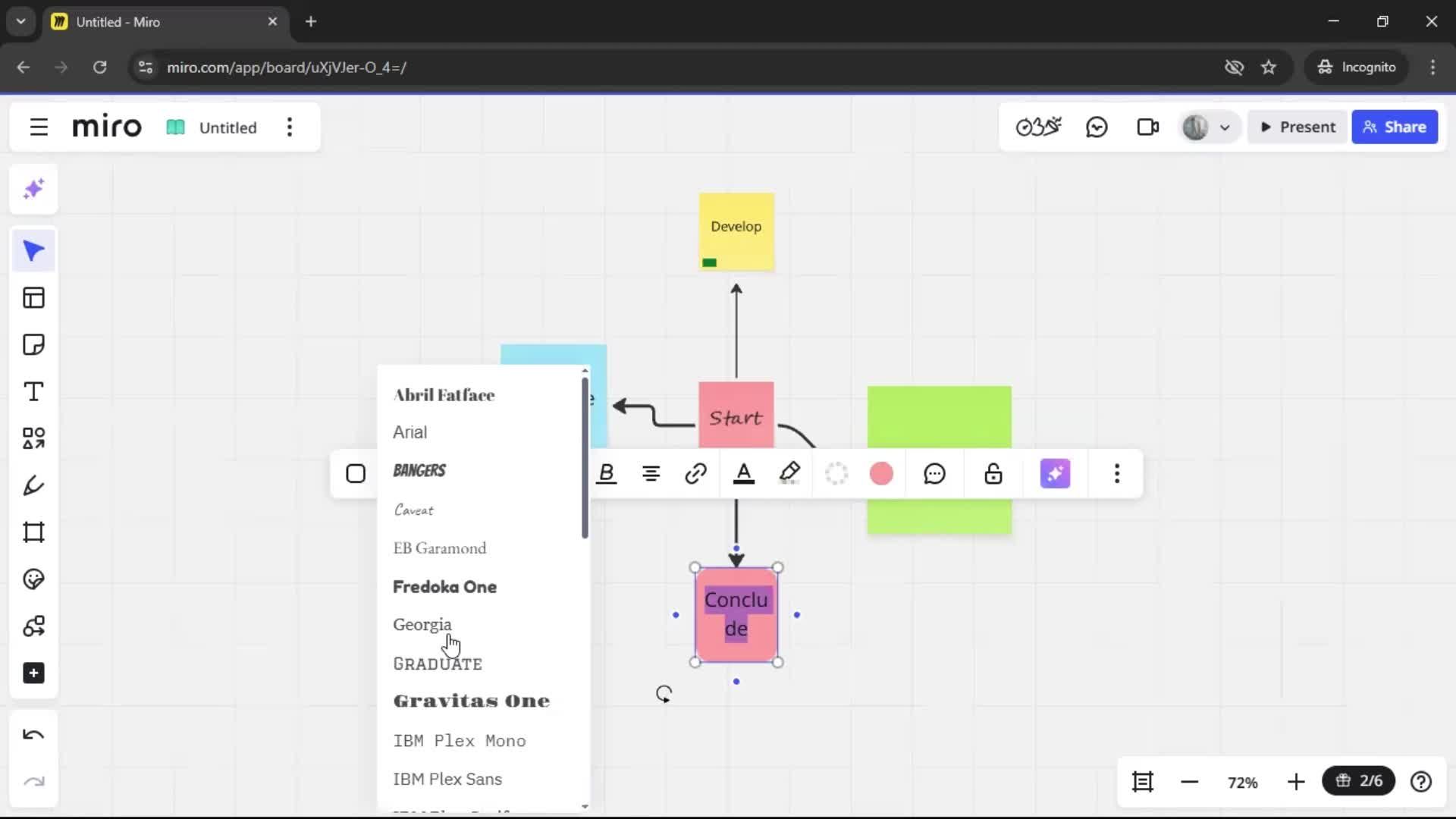Start a video call on board
The height and width of the screenshot is (819, 1456).
[1147, 127]
